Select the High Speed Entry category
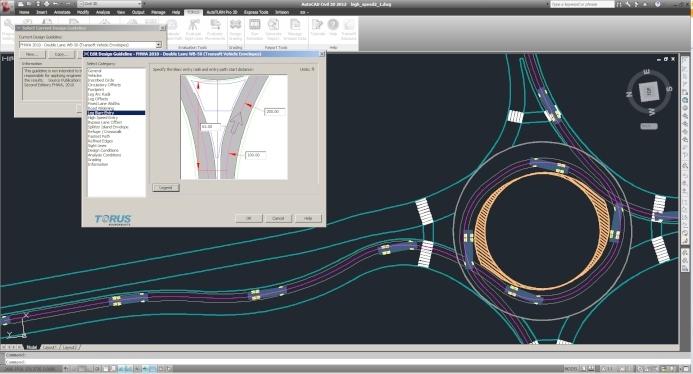The image size is (693, 374). (103, 118)
